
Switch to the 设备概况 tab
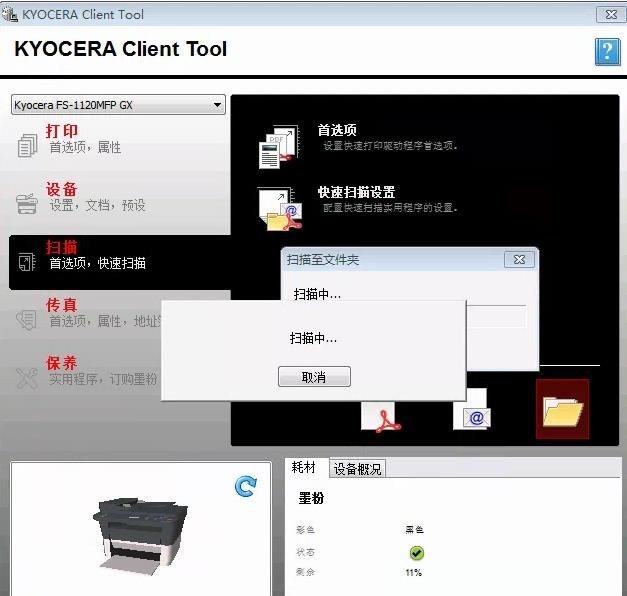pos(357,469)
